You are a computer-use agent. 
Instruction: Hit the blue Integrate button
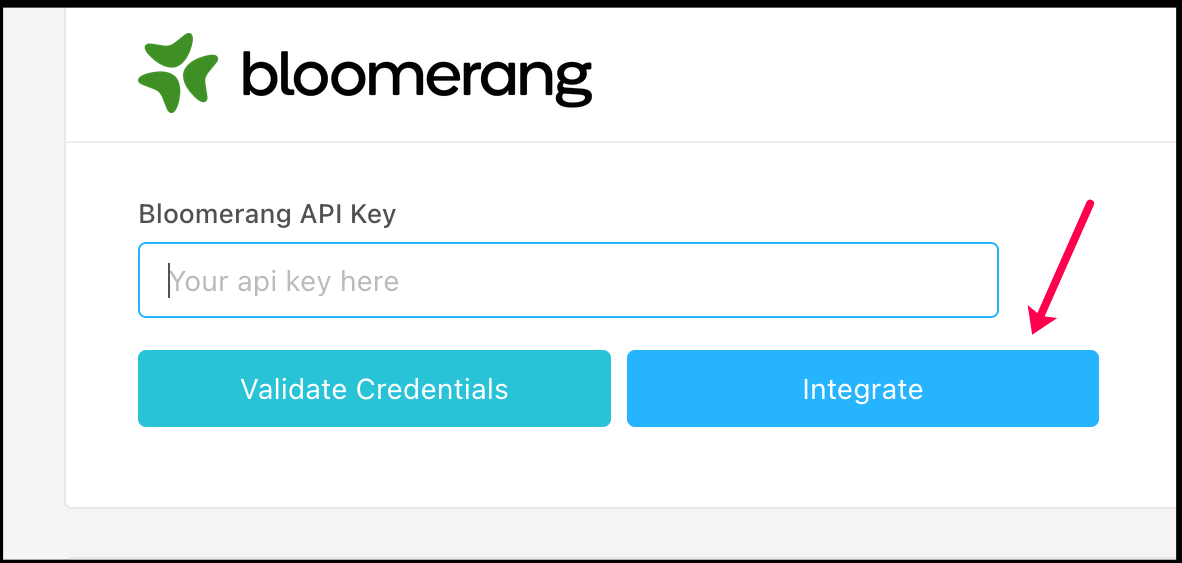point(862,389)
